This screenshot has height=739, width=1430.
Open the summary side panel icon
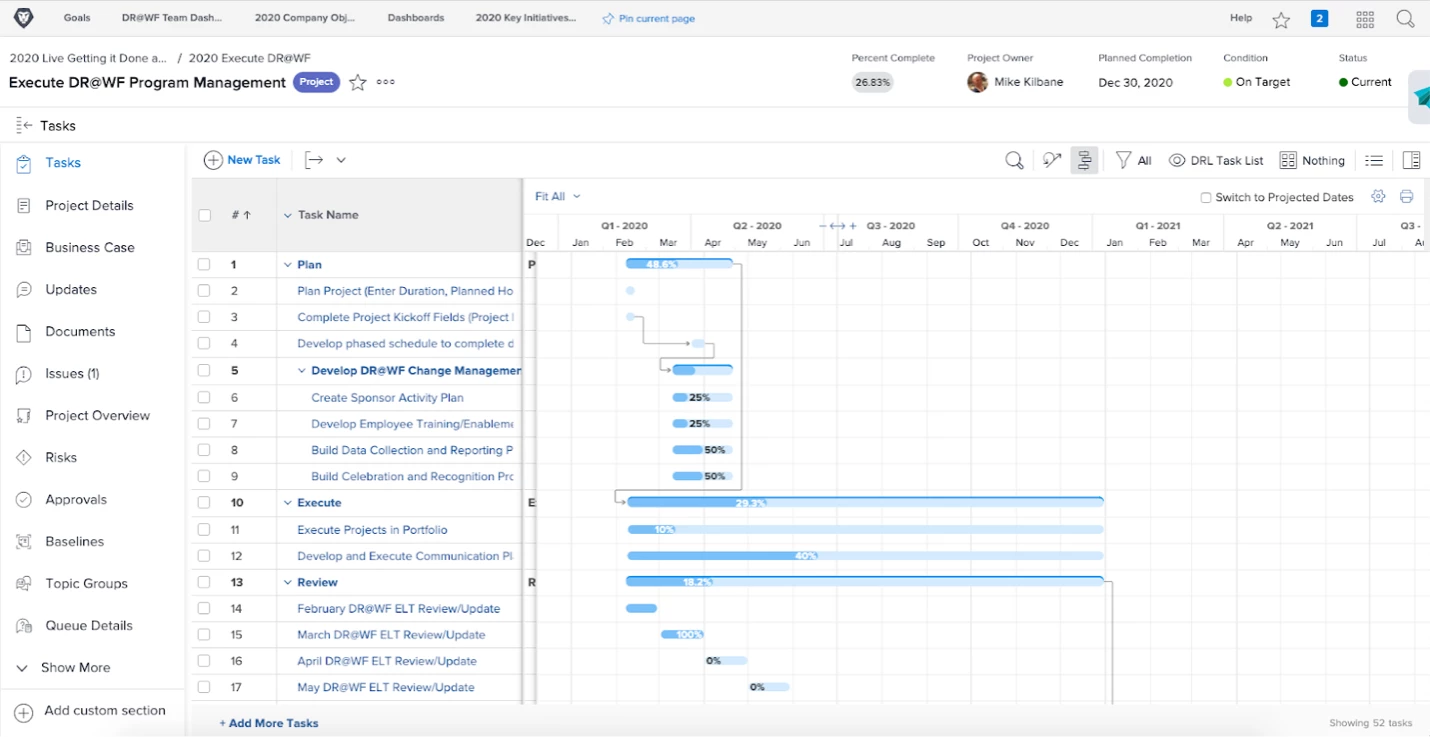point(1411,160)
